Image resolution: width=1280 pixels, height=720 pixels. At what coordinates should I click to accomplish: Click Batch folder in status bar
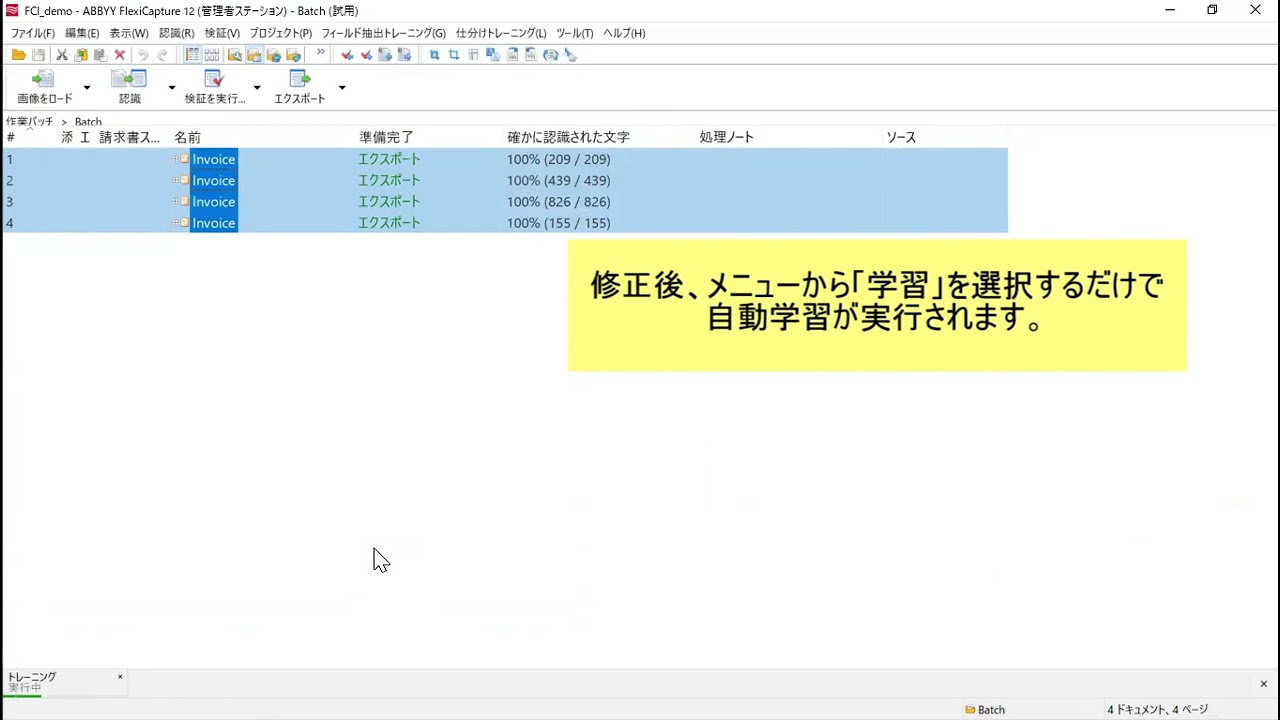[x=985, y=710]
